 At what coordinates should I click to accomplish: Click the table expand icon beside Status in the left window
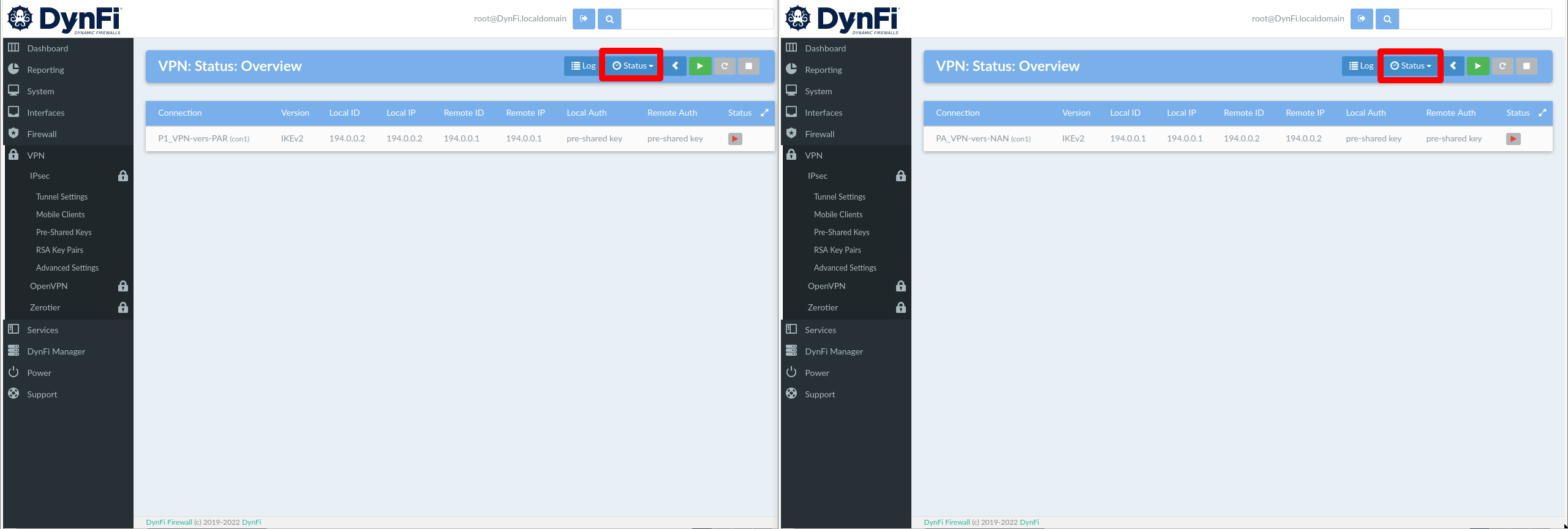coord(764,113)
